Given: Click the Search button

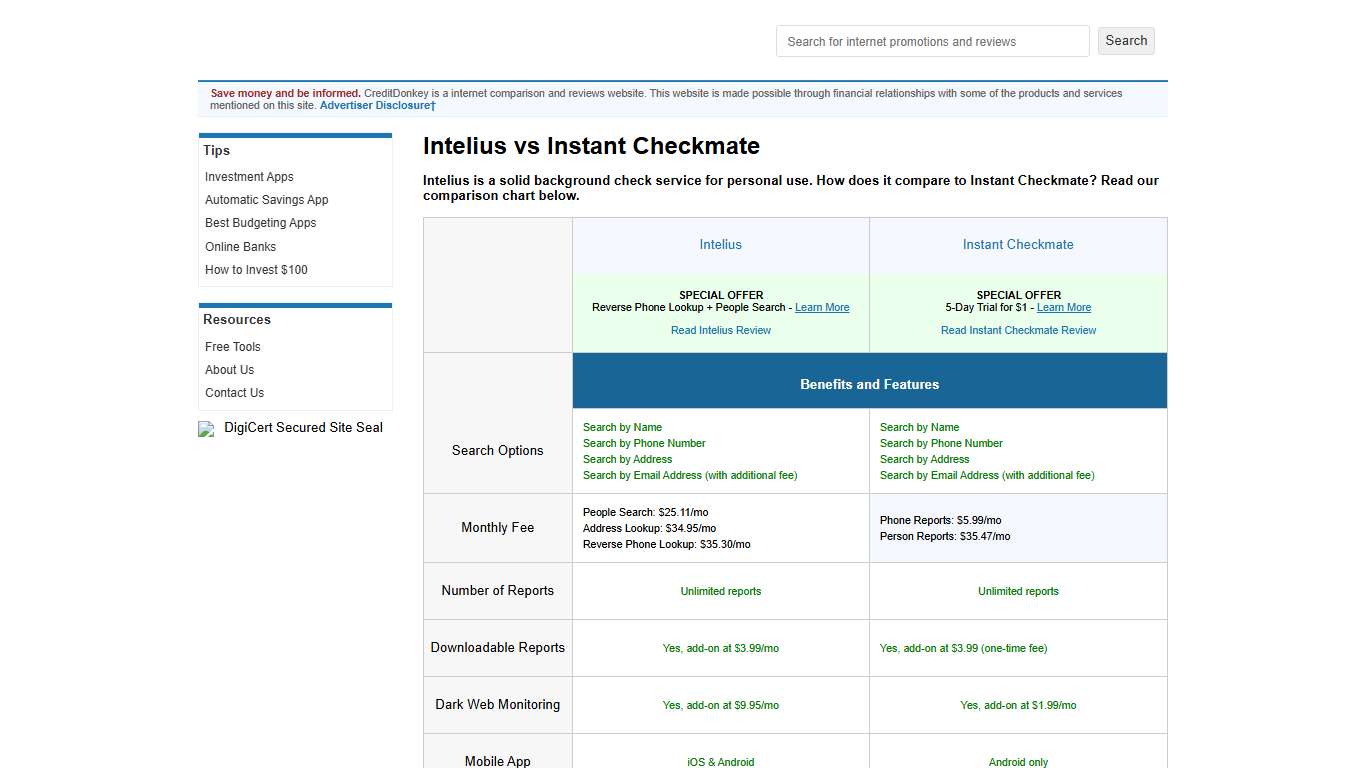Looking at the screenshot, I should pyautogui.click(x=1125, y=41).
